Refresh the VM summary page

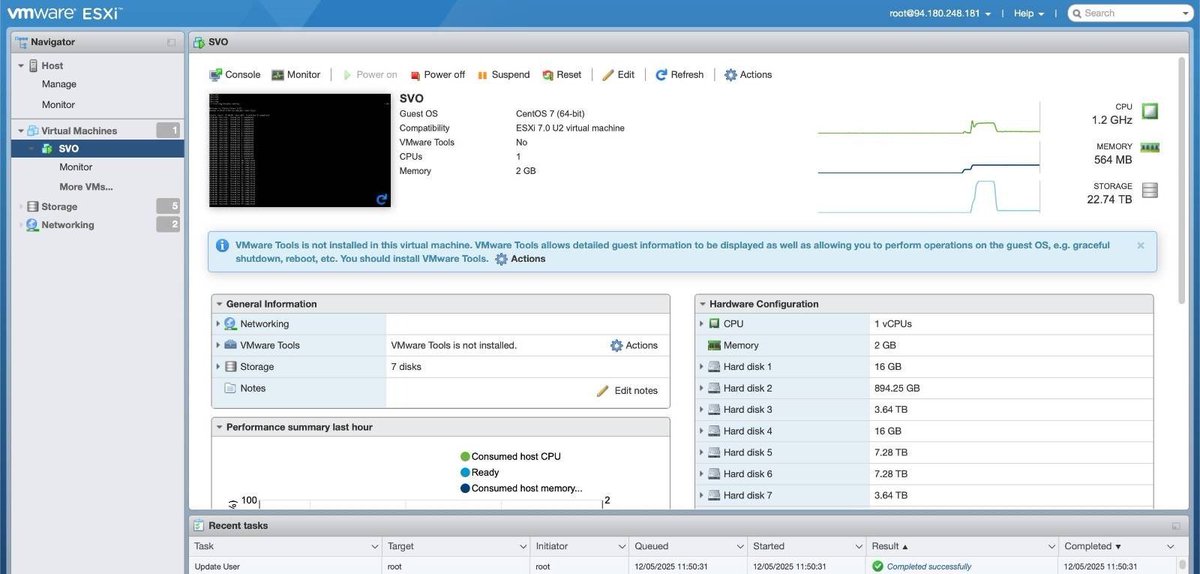(x=680, y=75)
